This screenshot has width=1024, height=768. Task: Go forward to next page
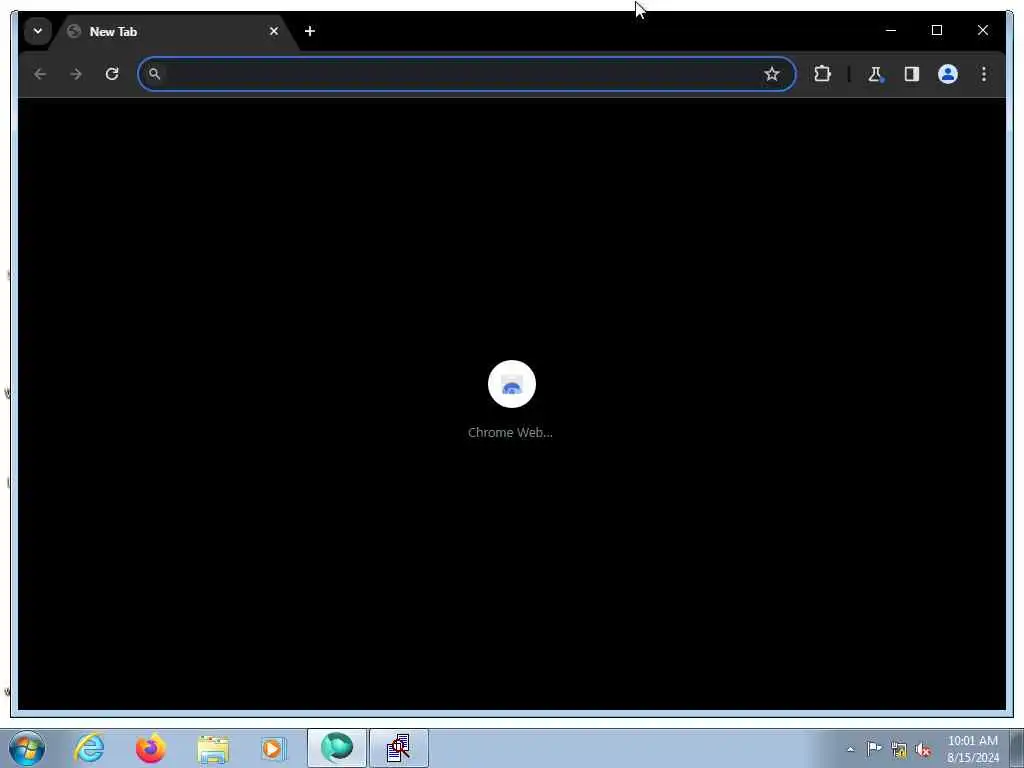click(76, 74)
